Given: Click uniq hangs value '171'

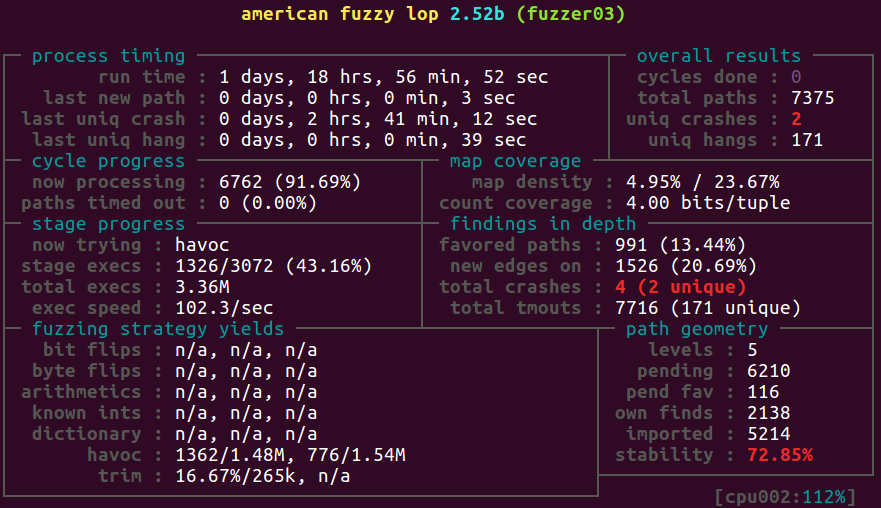Looking at the screenshot, I should pyautogui.click(x=807, y=140).
